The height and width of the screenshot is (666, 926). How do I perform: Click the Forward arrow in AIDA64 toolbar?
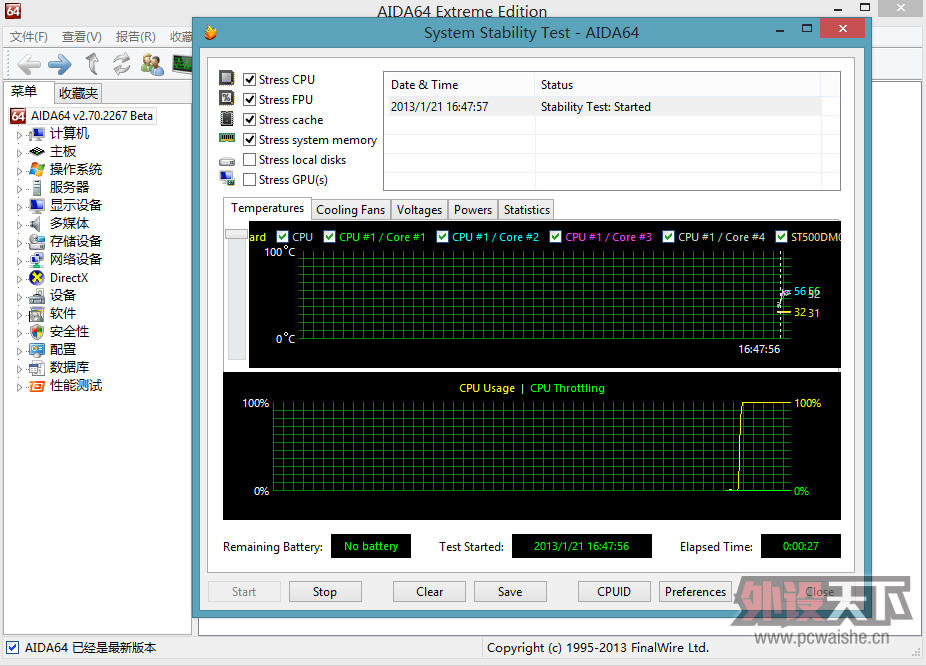(x=60, y=64)
